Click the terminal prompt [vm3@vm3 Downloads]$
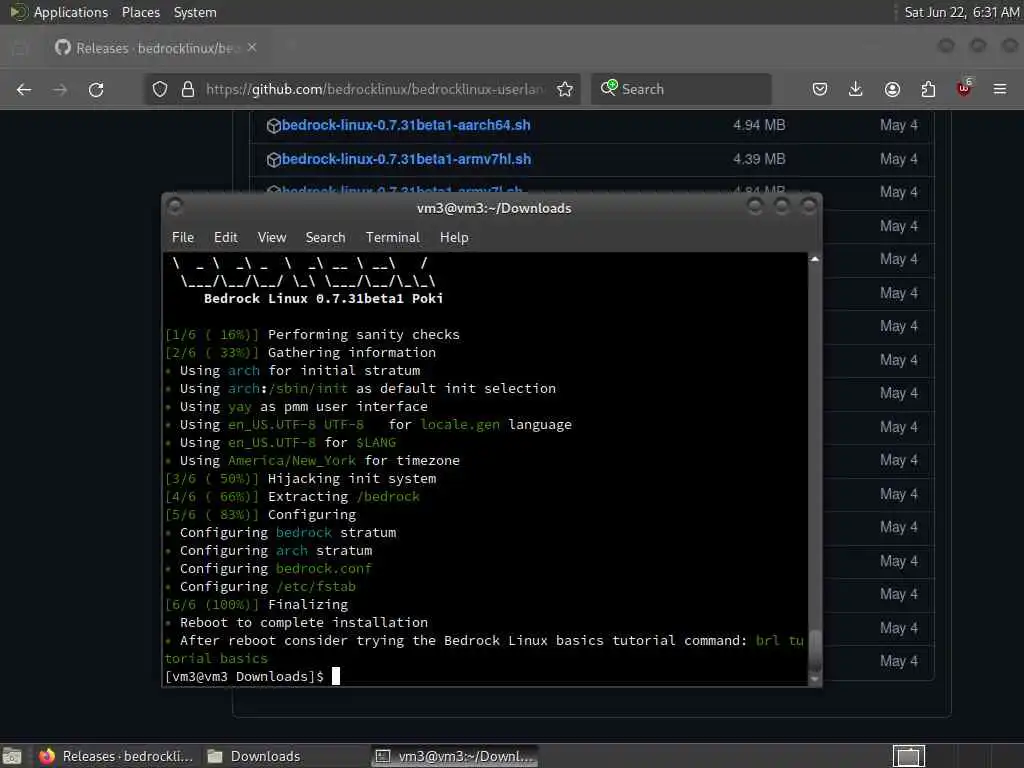Screen dimensions: 1024x768 (x=244, y=677)
